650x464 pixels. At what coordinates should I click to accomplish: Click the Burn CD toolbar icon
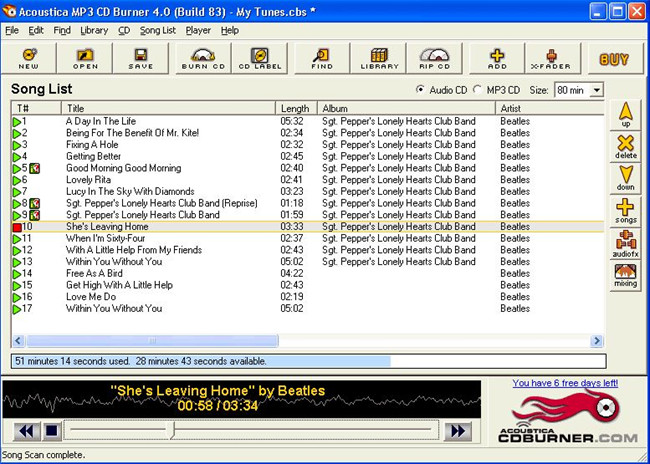[203, 58]
